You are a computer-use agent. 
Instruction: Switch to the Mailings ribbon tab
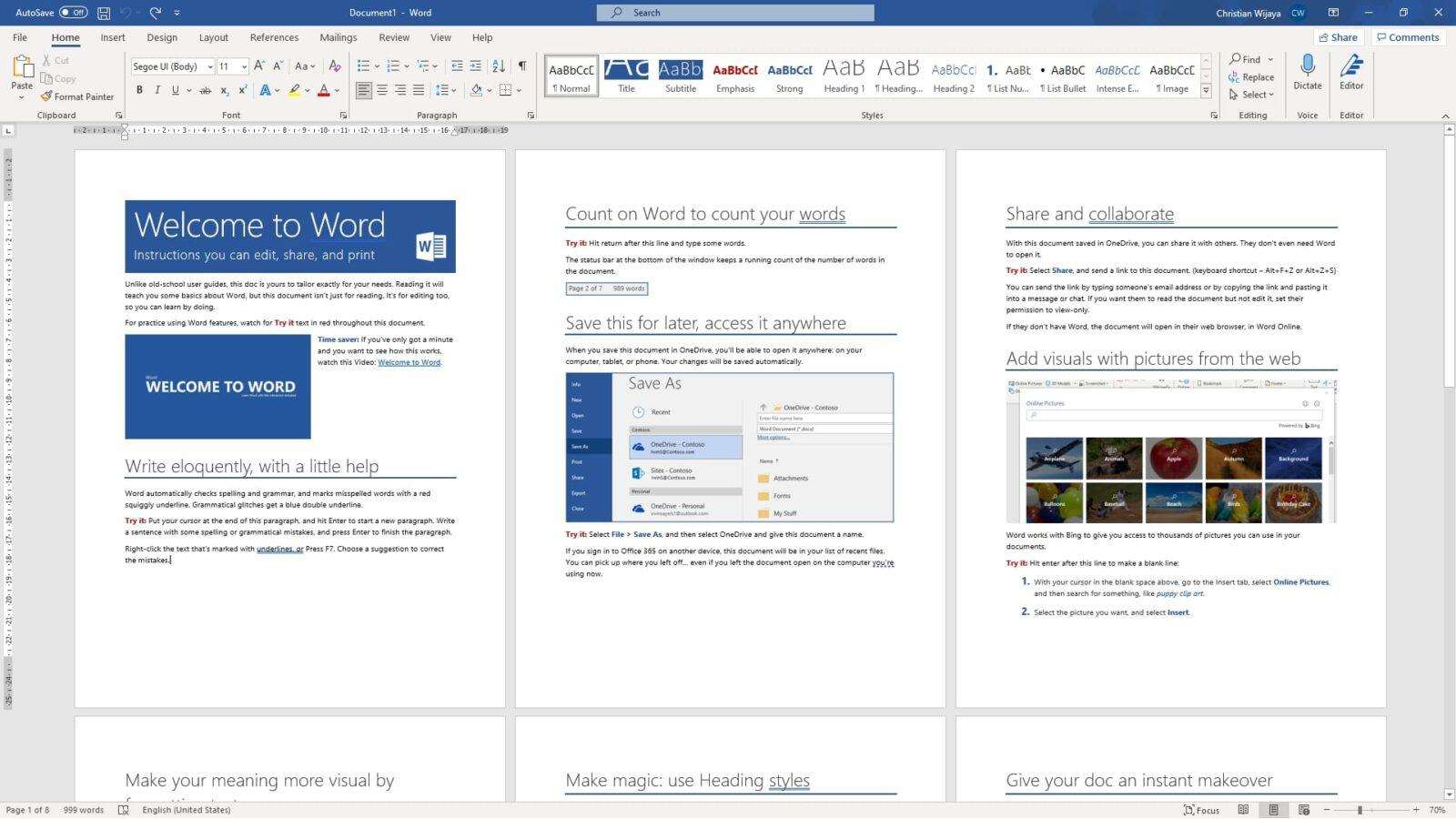click(x=338, y=37)
